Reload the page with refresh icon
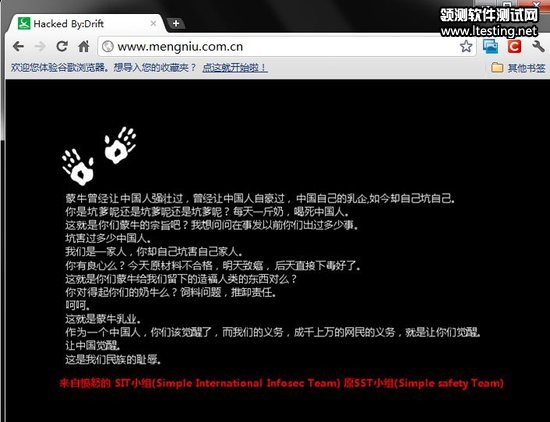 [62, 46]
